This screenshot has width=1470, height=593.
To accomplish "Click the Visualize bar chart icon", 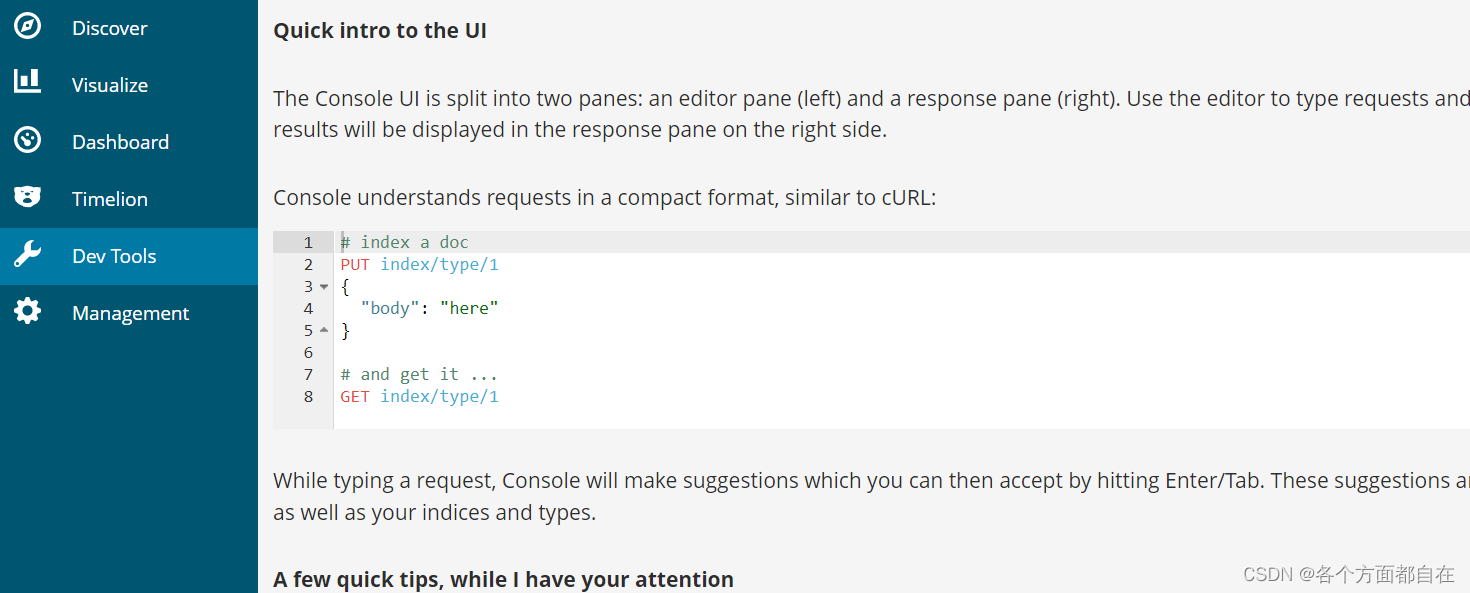I will (x=27, y=81).
